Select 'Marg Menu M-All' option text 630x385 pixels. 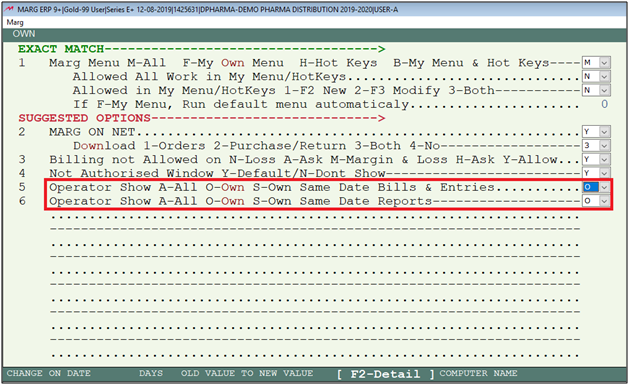(x=107, y=63)
